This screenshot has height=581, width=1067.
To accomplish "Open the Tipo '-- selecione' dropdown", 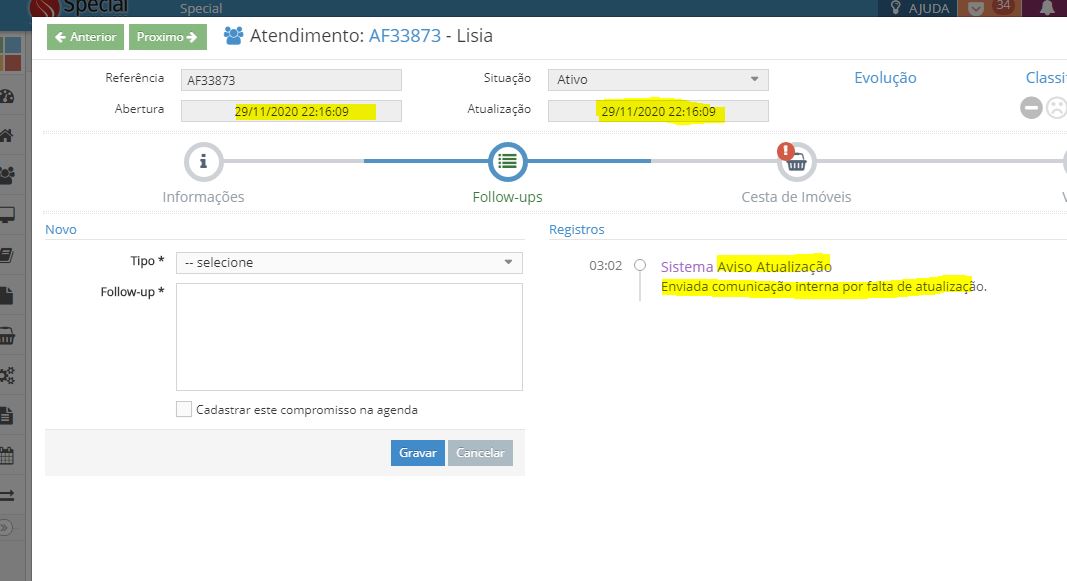I will (348, 263).
